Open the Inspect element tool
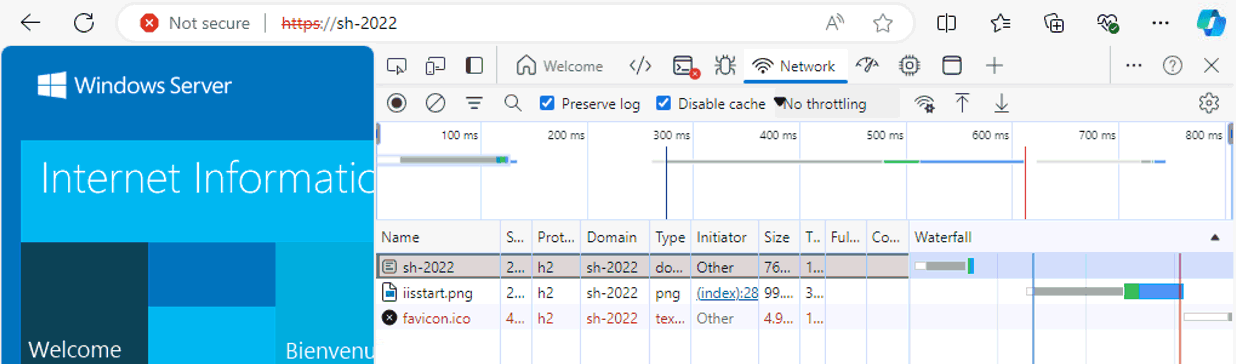1236x364 pixels. (397, 66)
